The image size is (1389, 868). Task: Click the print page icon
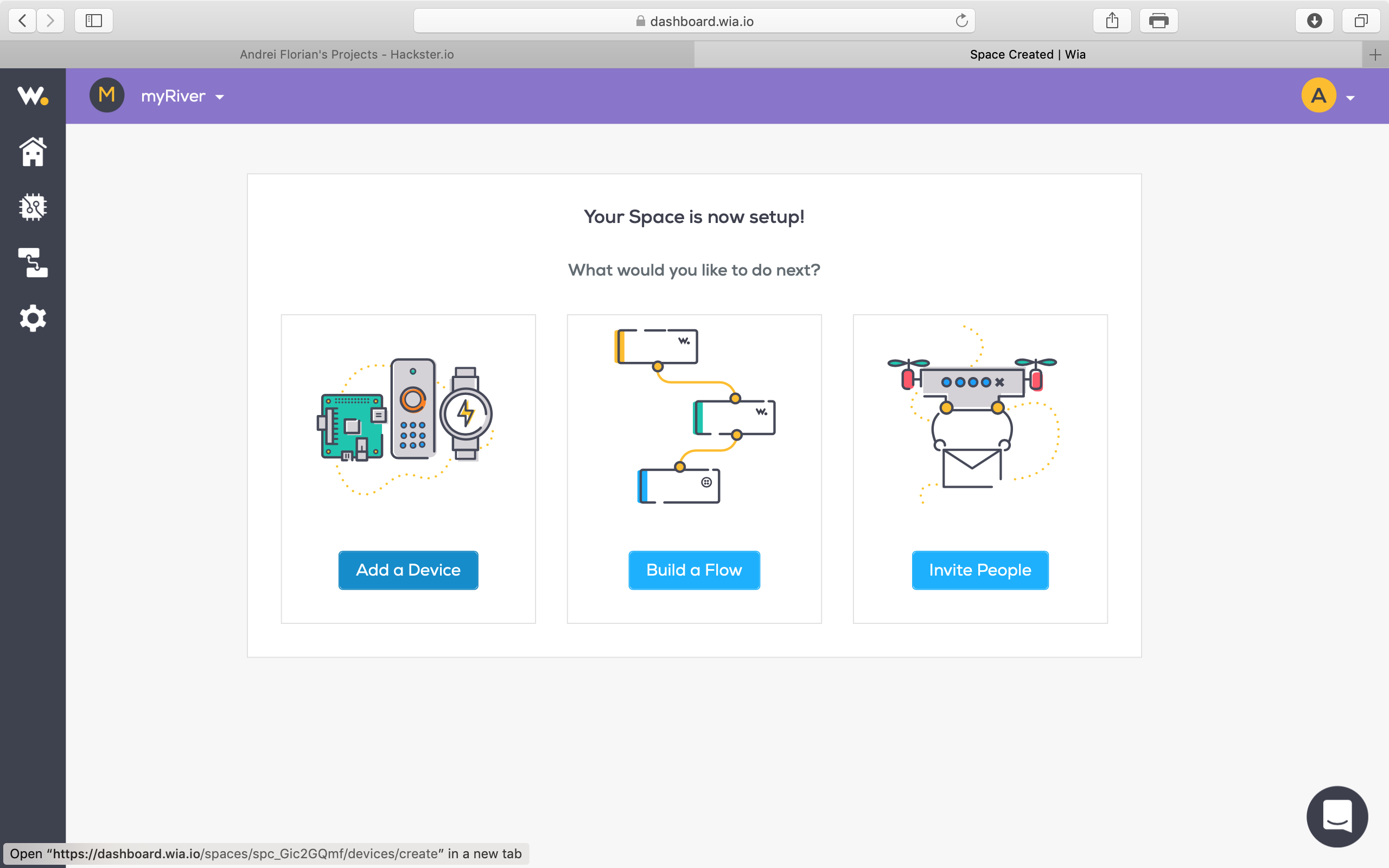[1158, 21]
